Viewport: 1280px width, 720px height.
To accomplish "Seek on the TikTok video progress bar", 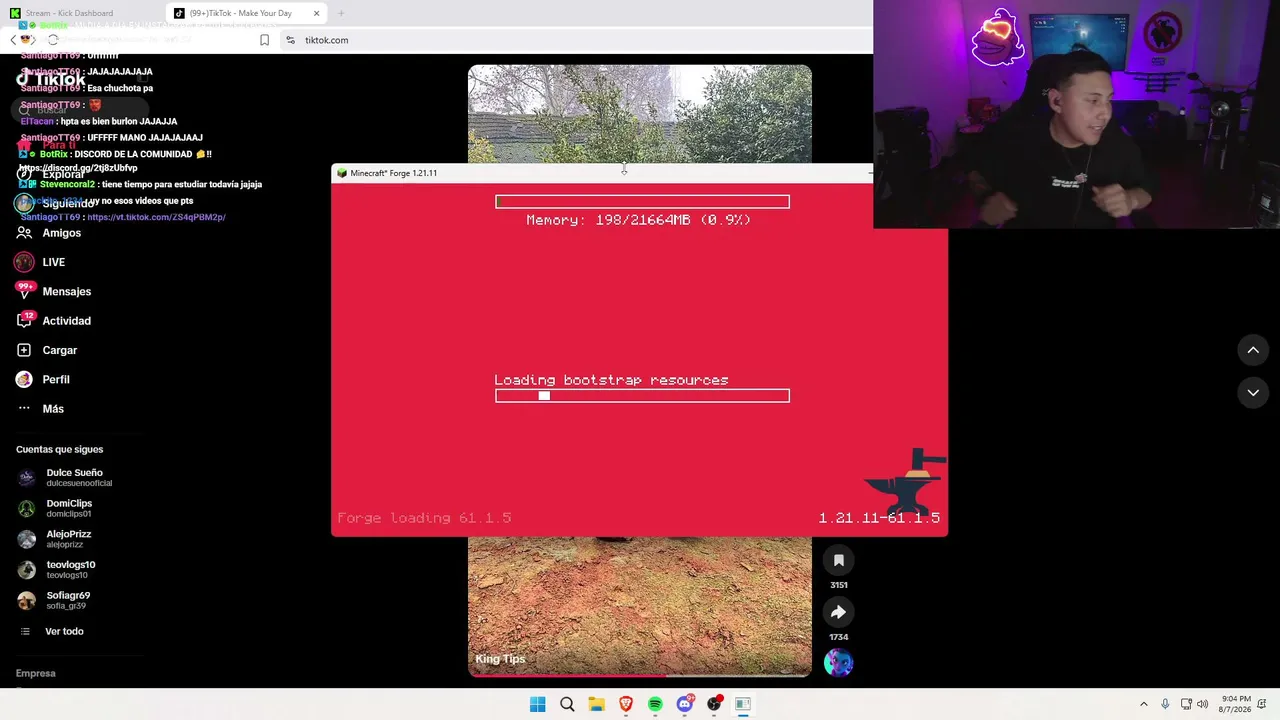I will (x=640, y=675).
